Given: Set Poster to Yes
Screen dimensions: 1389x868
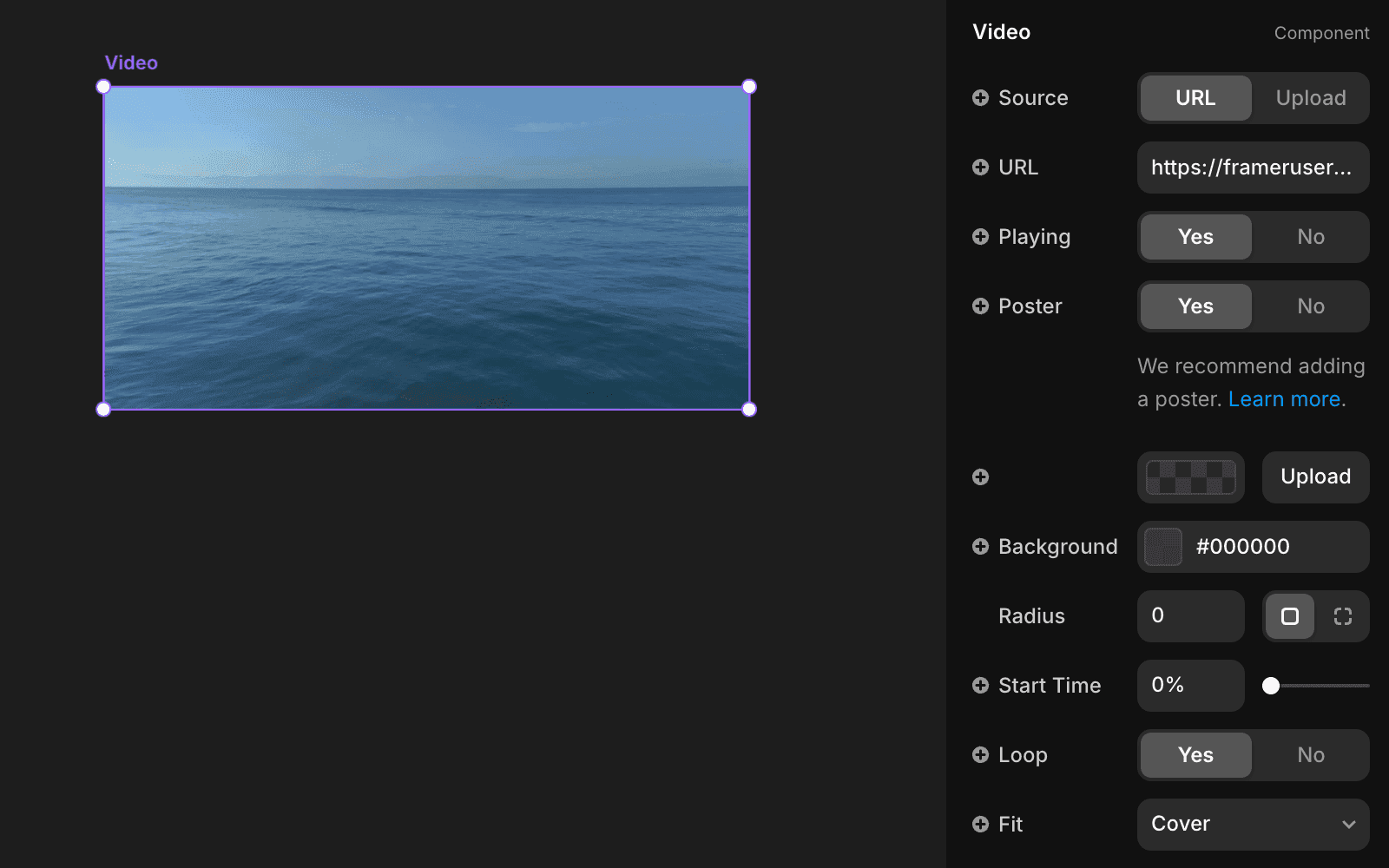Looking at the screenshot, I should tap(1196, 306).
